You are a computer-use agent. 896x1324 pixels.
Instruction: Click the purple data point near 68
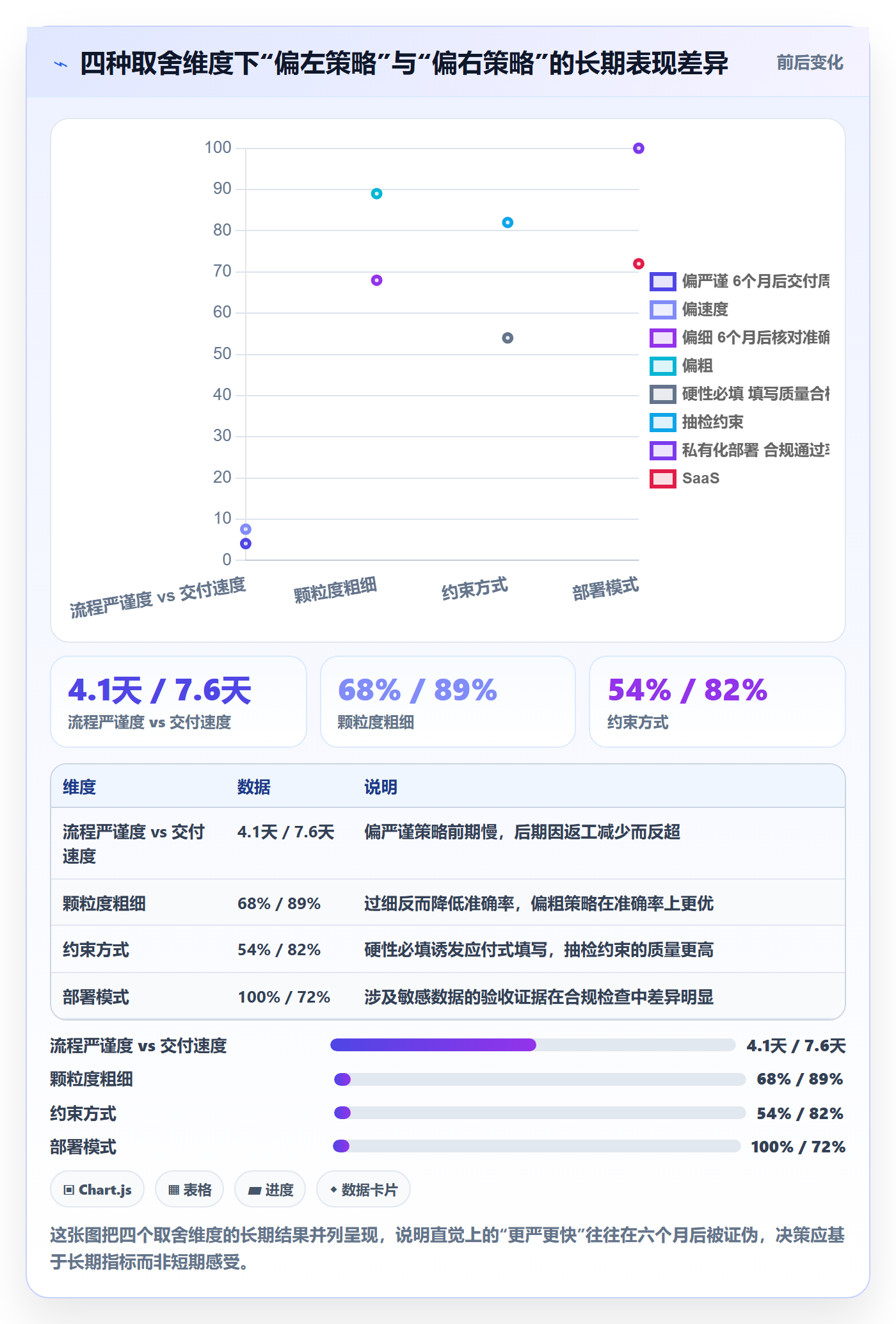(x=376, y=280)
